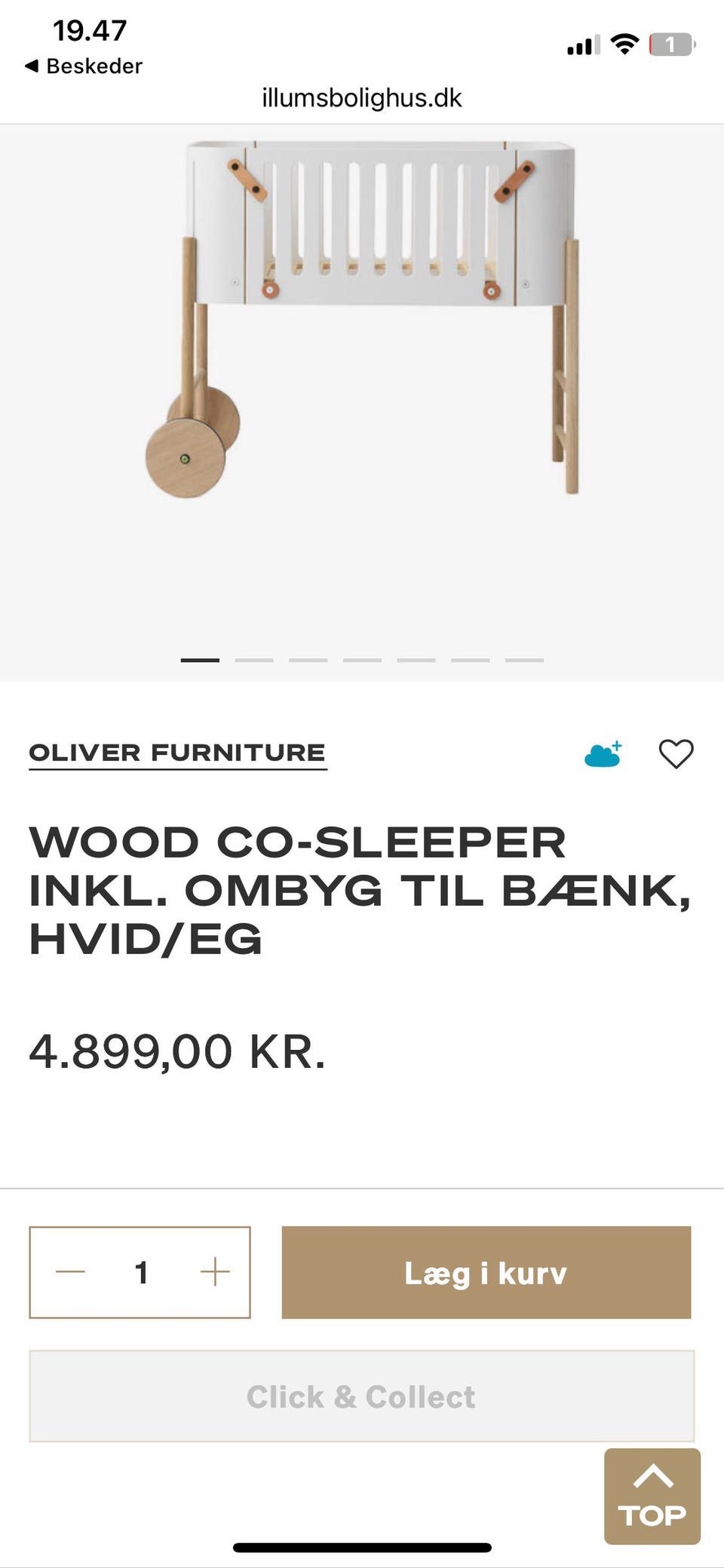724x1568 pixels.
Task: Tap the blue cloud plus icon
Action: [603, 753]
